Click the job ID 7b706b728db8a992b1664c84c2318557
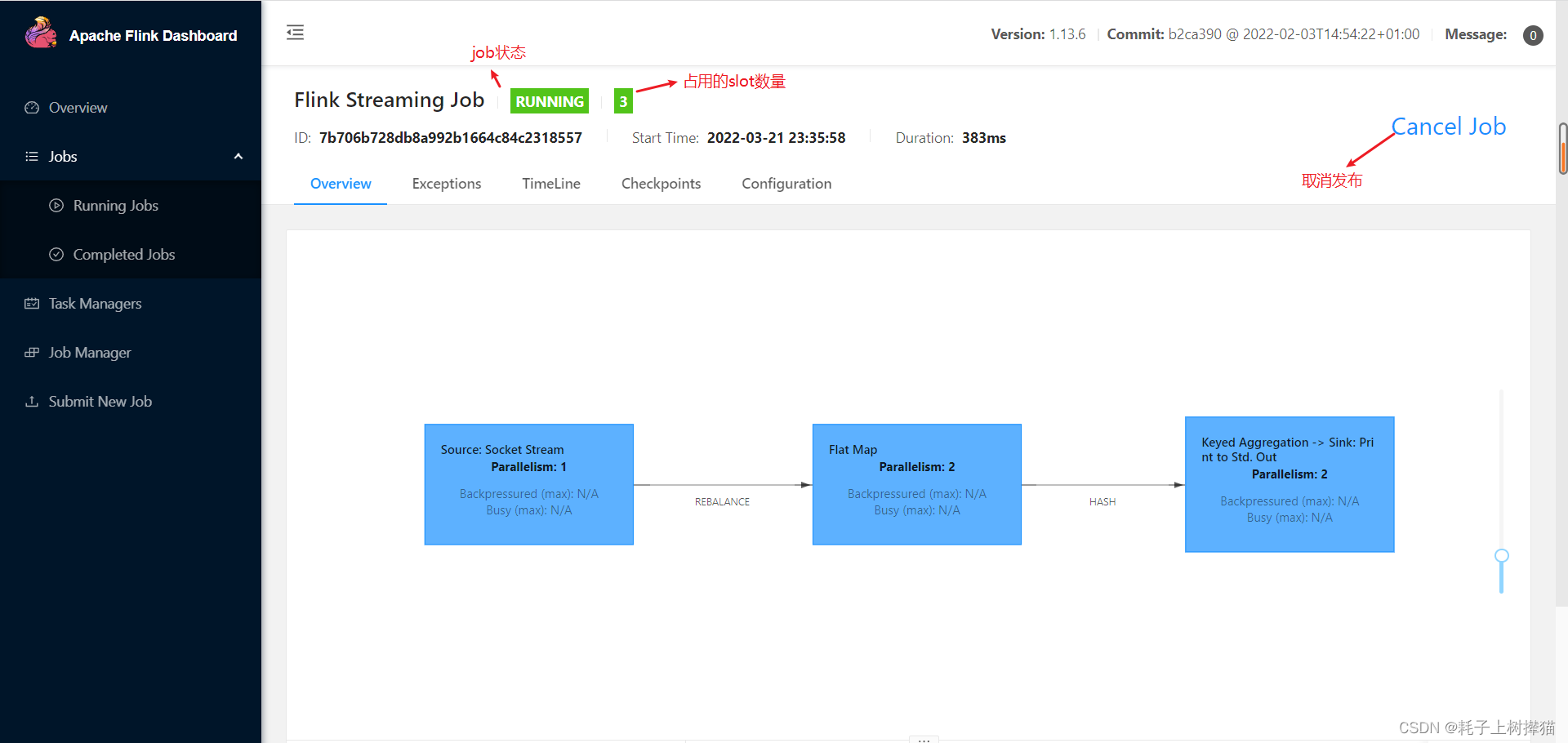This screenshot has width=1568, height=743. pyautogui.click(x=451, y=138)
